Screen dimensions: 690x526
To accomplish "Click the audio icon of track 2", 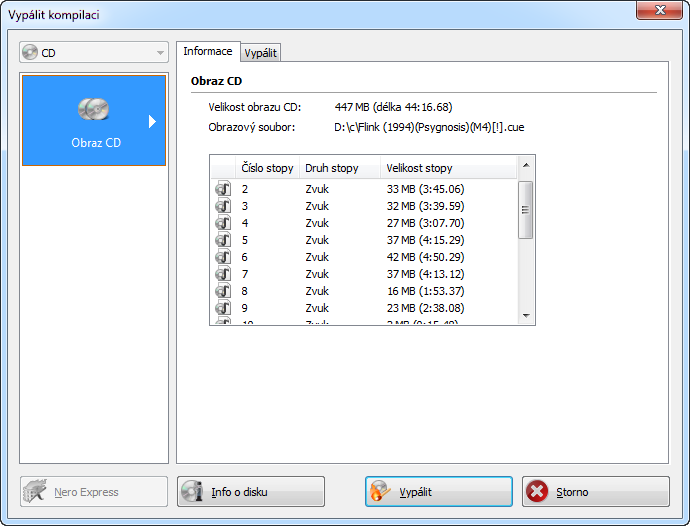I will pyautogui.click(x=222, y=189).
